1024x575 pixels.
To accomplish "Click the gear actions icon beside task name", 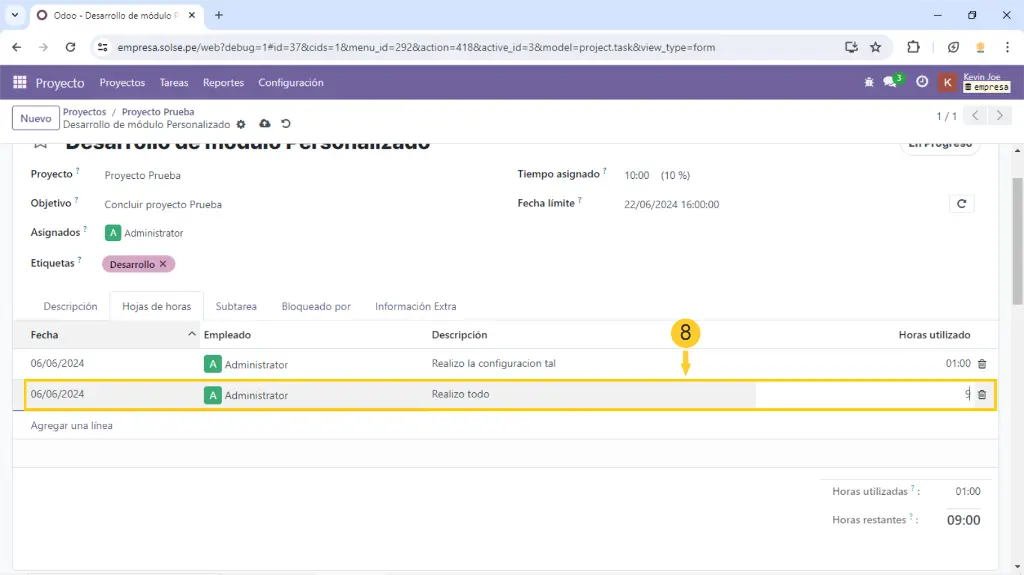I will pyautogui.click(x=240, y=125).
